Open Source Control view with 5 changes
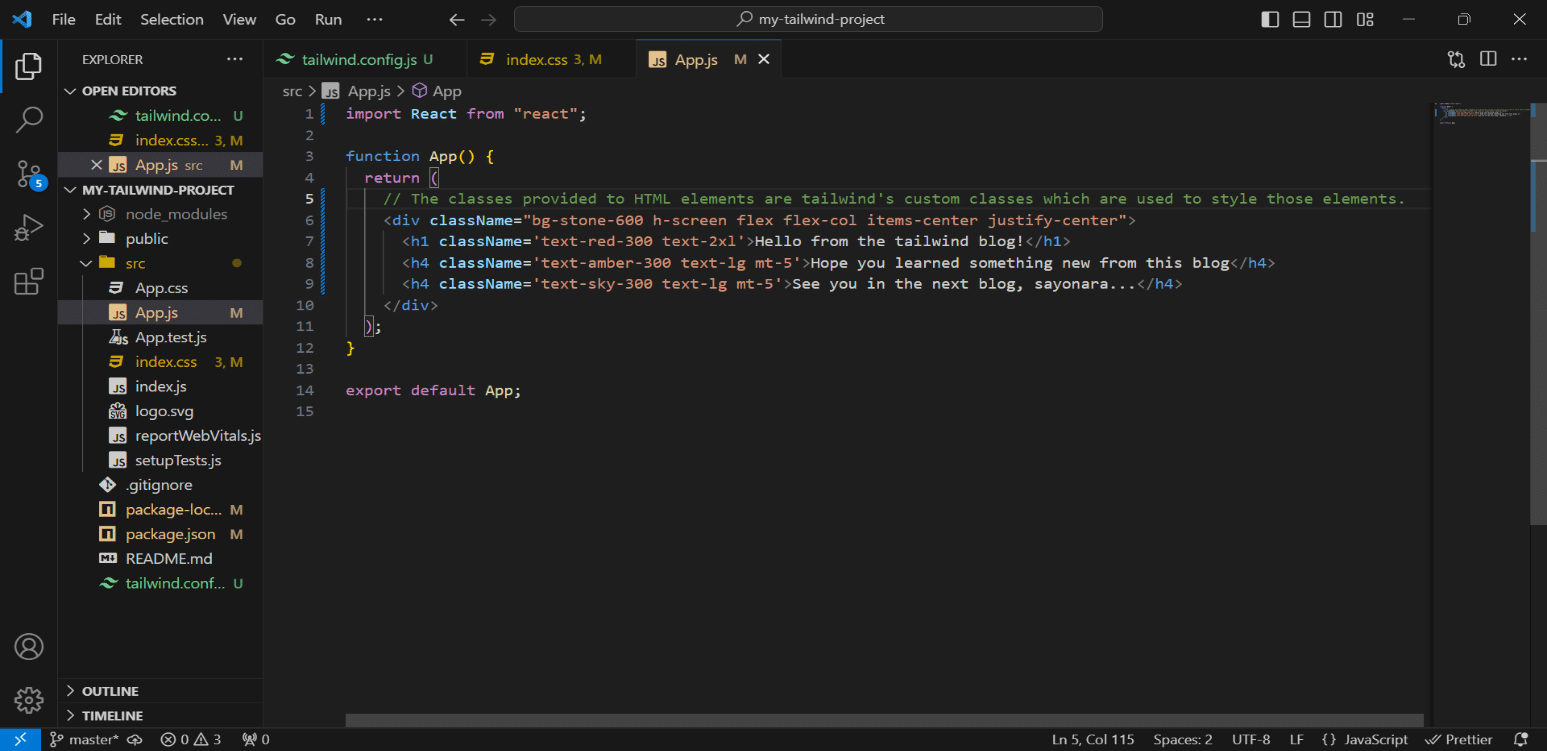 29,175
